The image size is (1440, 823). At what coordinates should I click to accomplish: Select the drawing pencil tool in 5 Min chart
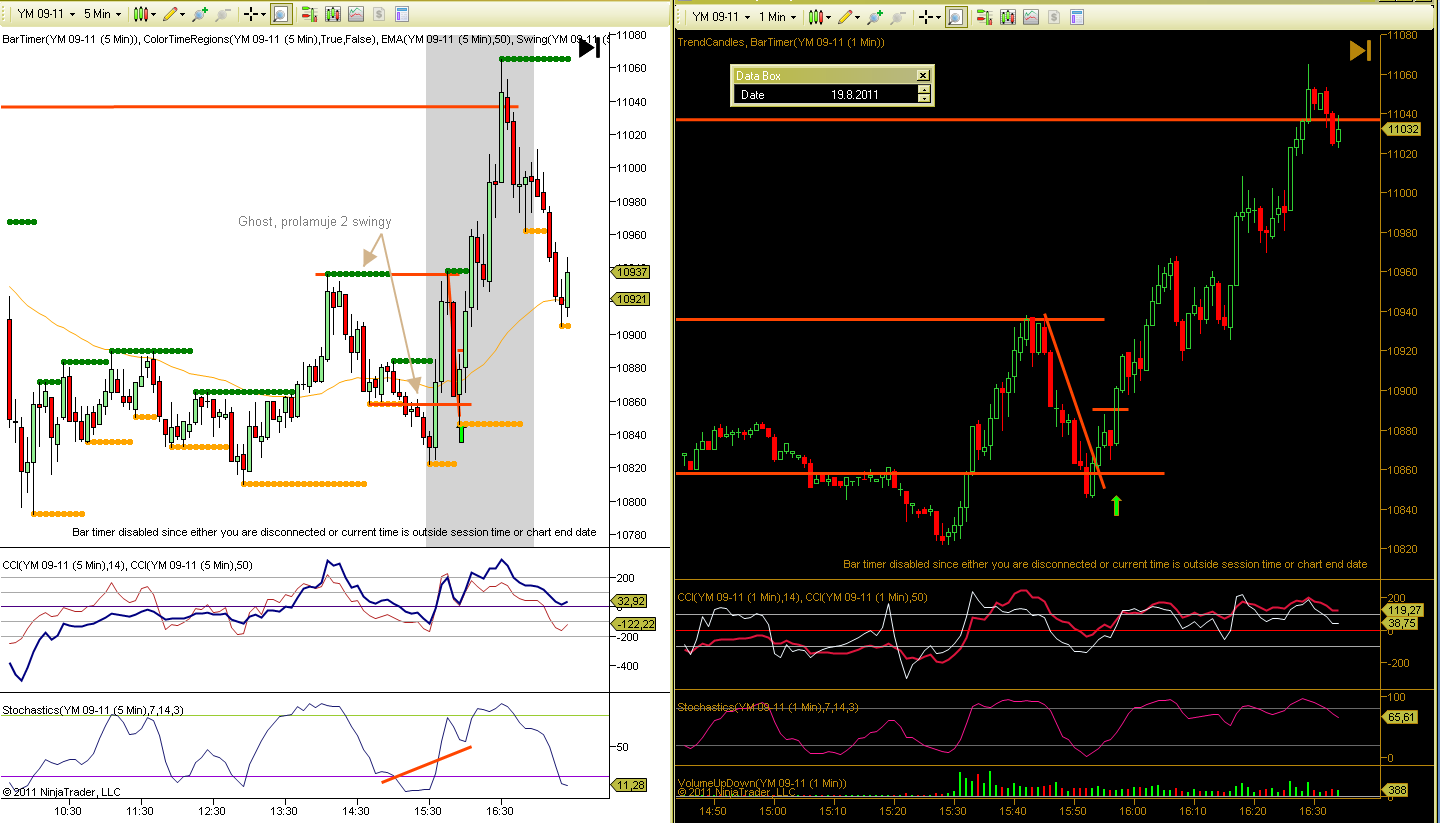click(170, 15)
